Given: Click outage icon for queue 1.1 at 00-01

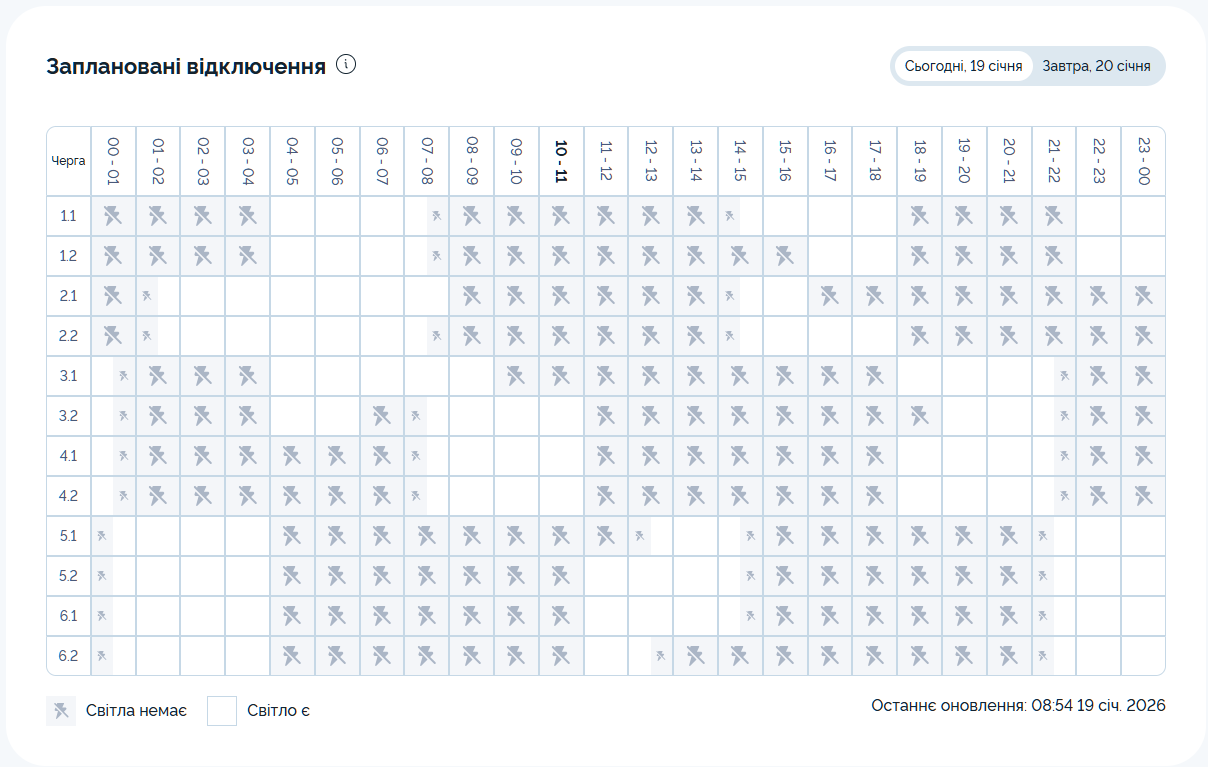Looking at the screenshot, I should tap(113, 216).
